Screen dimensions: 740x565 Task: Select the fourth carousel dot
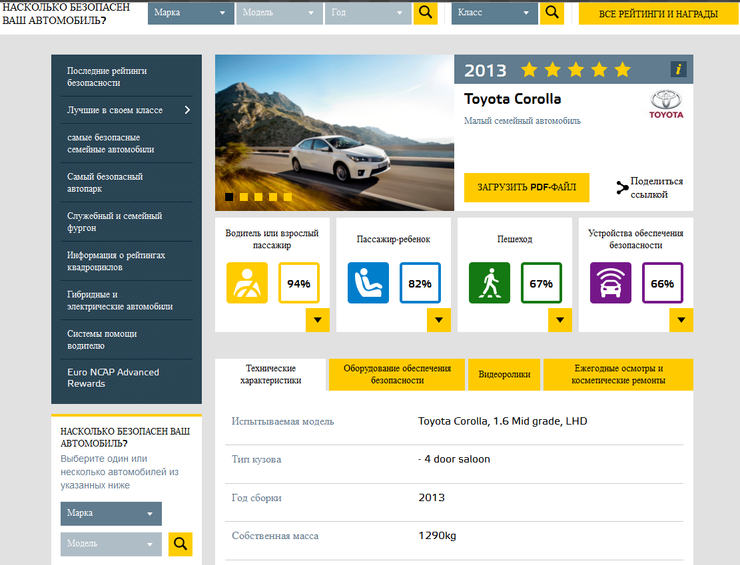point(273,197)
